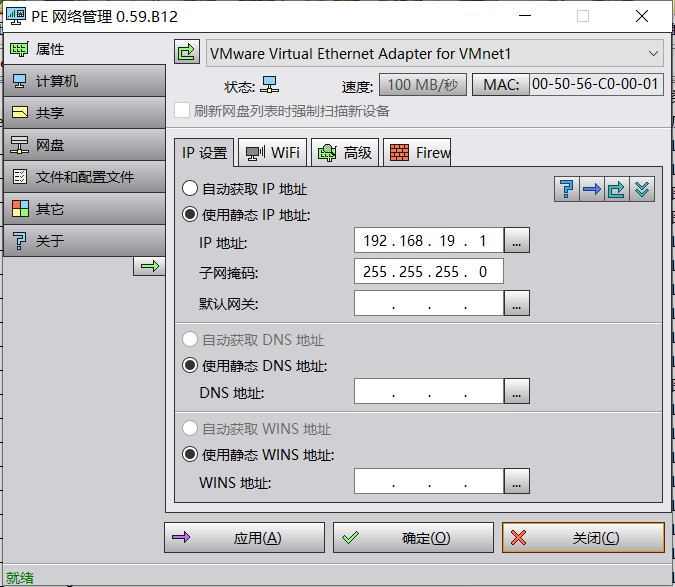Click the MAC button

click(501, 85)
